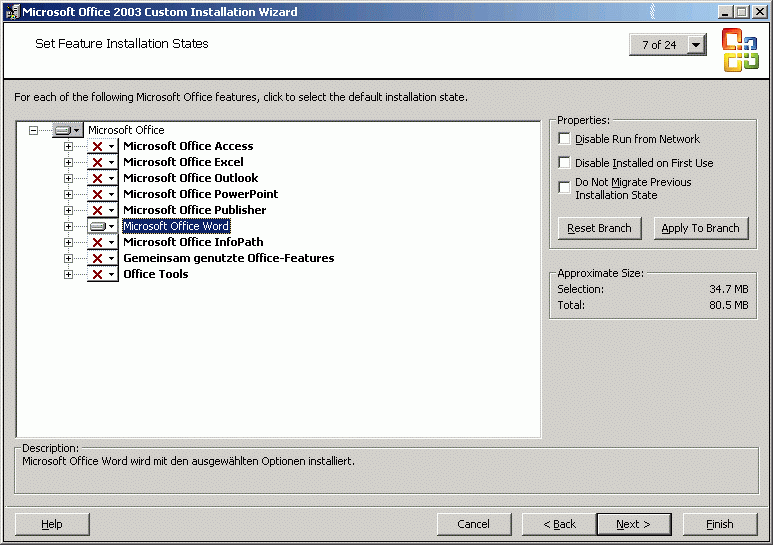
Task: Open the Help button
Action: [52, 524]
